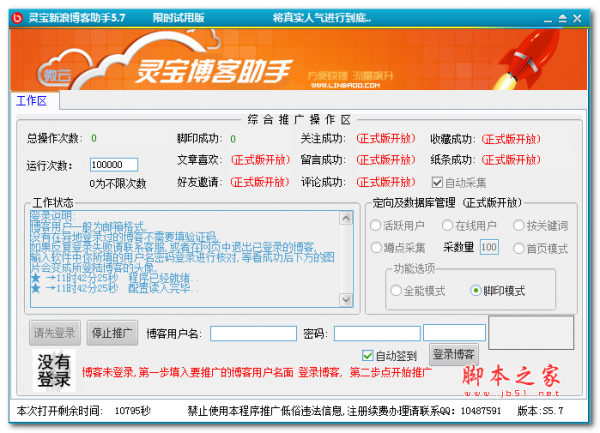Click the 版本:S5.7 text in status bar
The width and height of the screenshot is (600, 433).
point(540,411)
